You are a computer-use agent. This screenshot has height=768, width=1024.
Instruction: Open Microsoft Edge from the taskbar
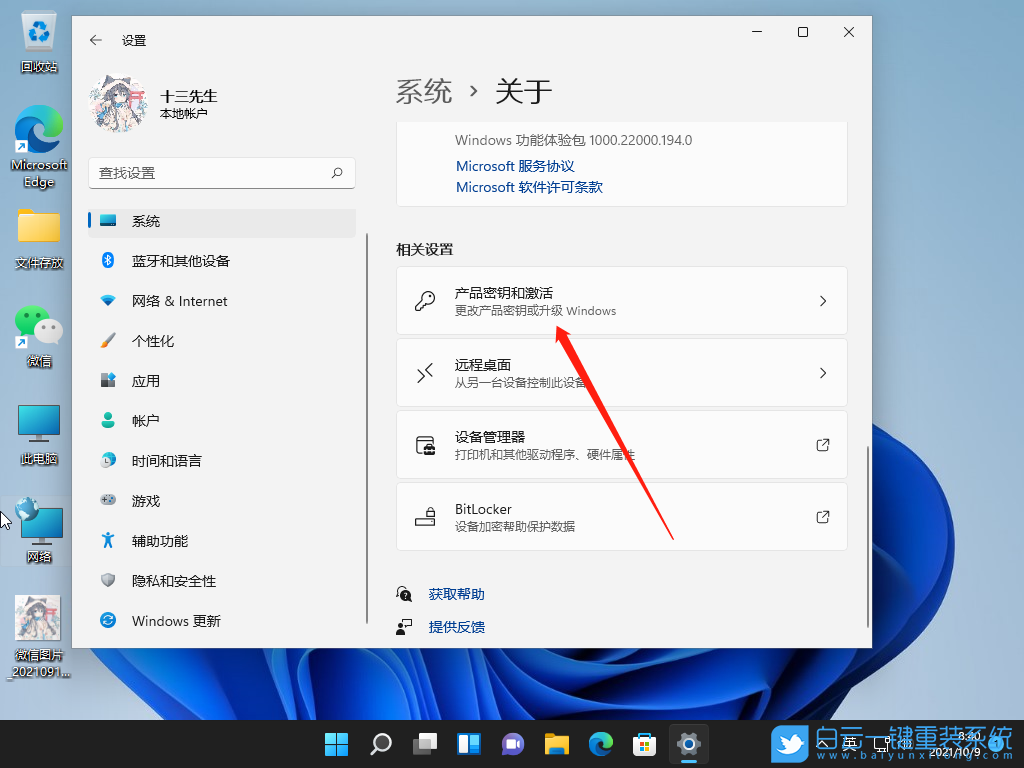coord(600,744)
